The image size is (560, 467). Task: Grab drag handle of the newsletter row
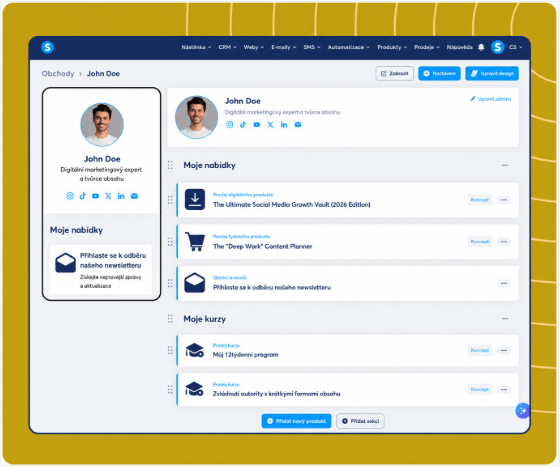click(170, 283)
